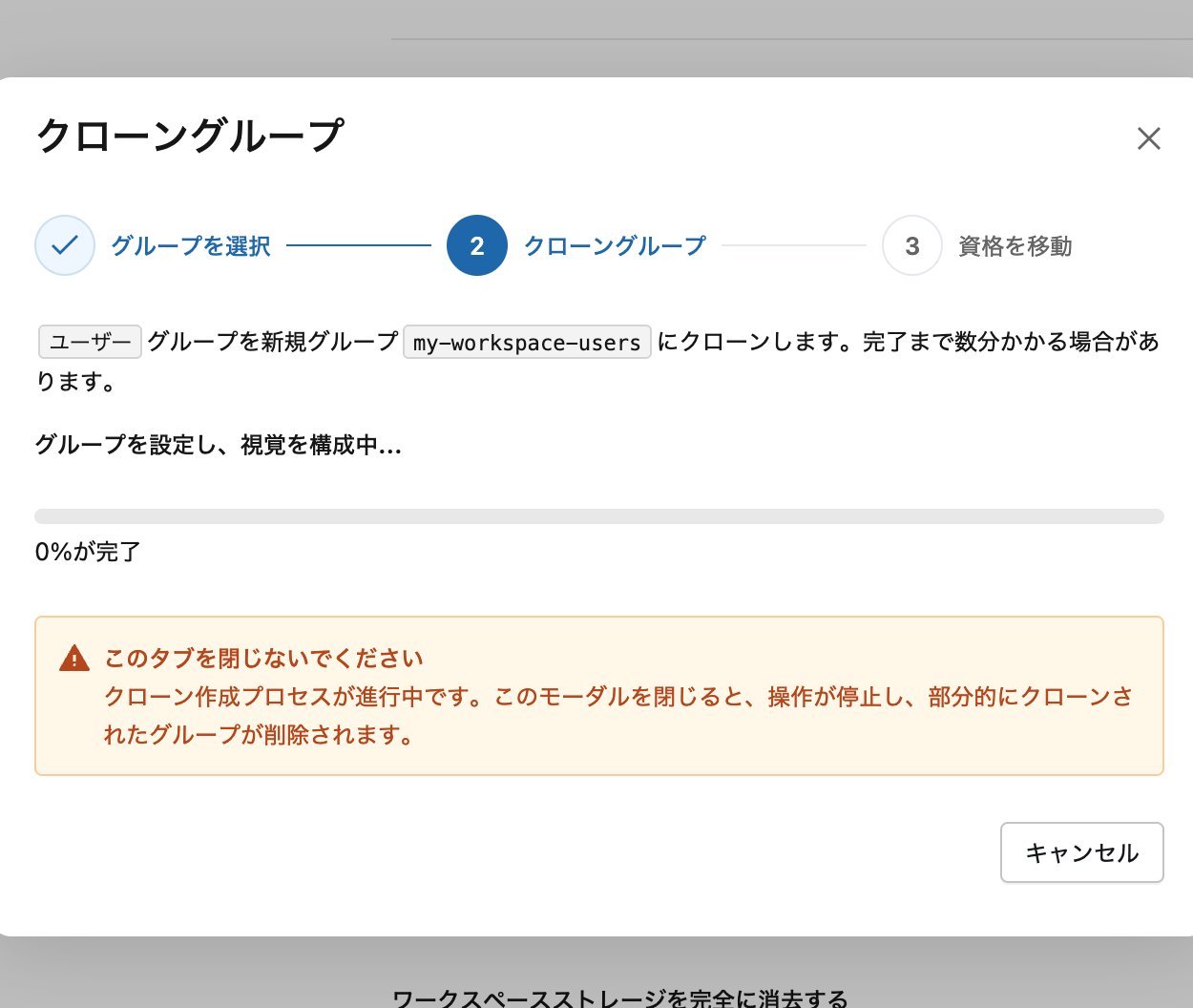Click the step 3 circle for 資格を移動

tap(912, 245)
